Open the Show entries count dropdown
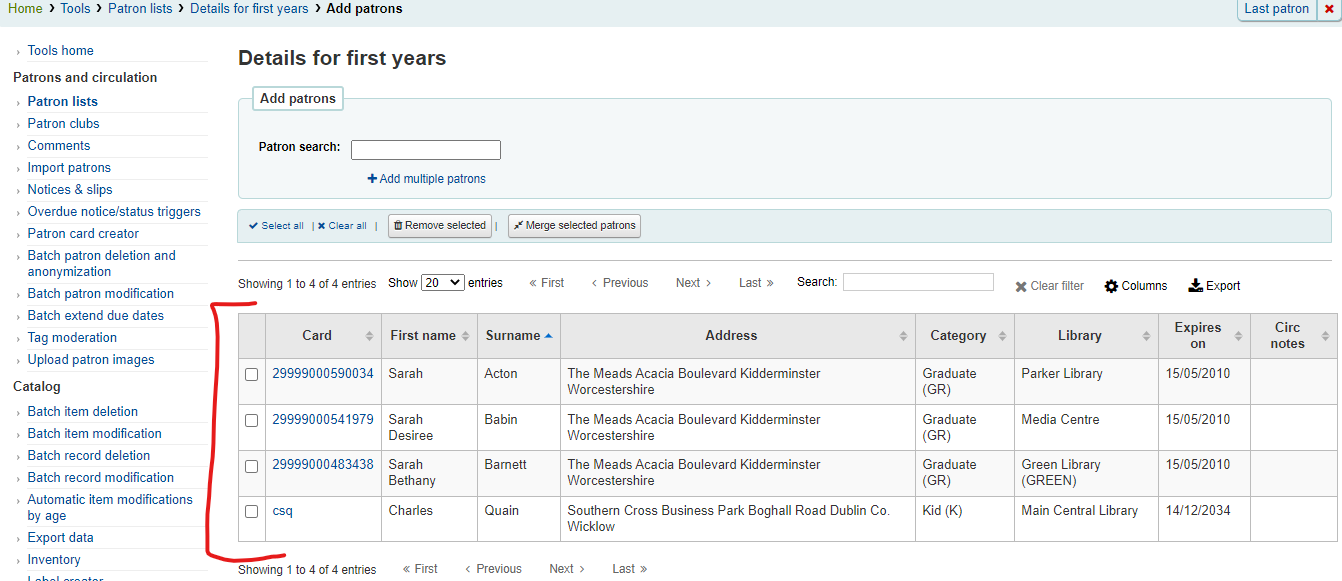Screen dimensions: 1342x581 [443, 283]
